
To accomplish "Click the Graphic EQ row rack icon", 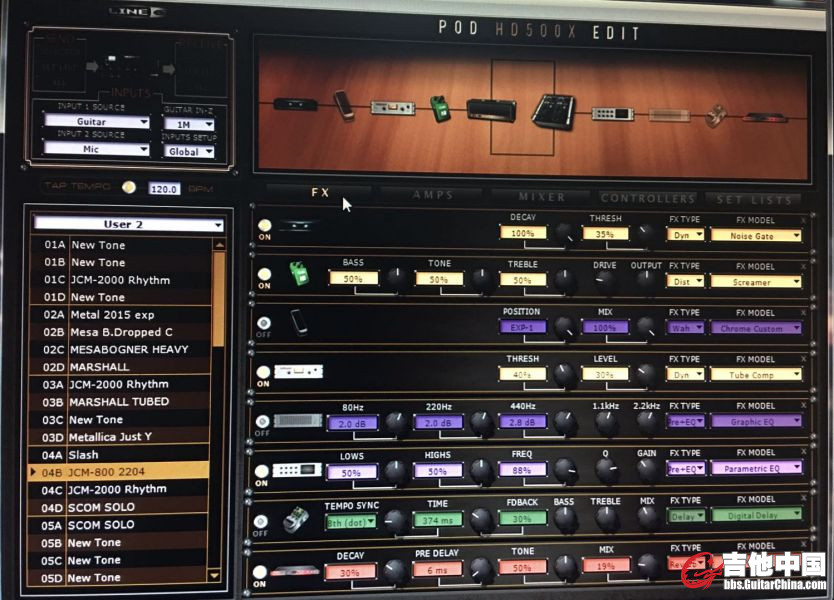I will [298, 421].
